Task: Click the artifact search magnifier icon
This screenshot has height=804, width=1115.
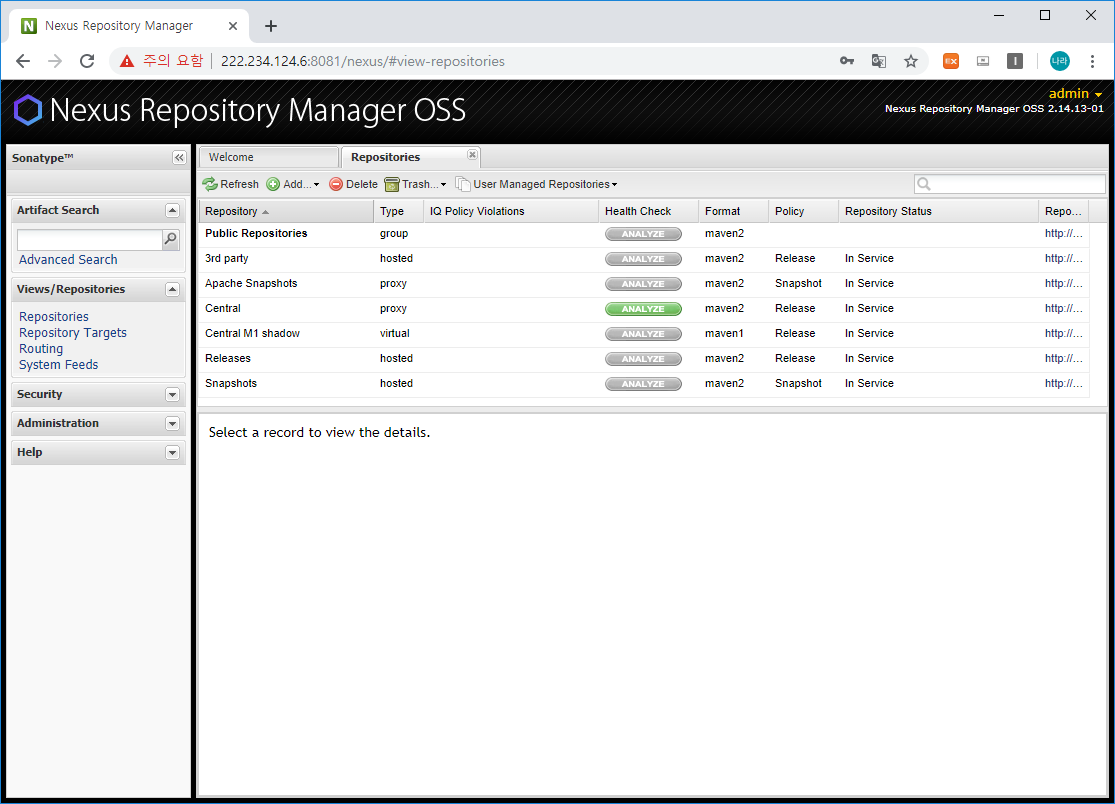Action: point(171,240)
